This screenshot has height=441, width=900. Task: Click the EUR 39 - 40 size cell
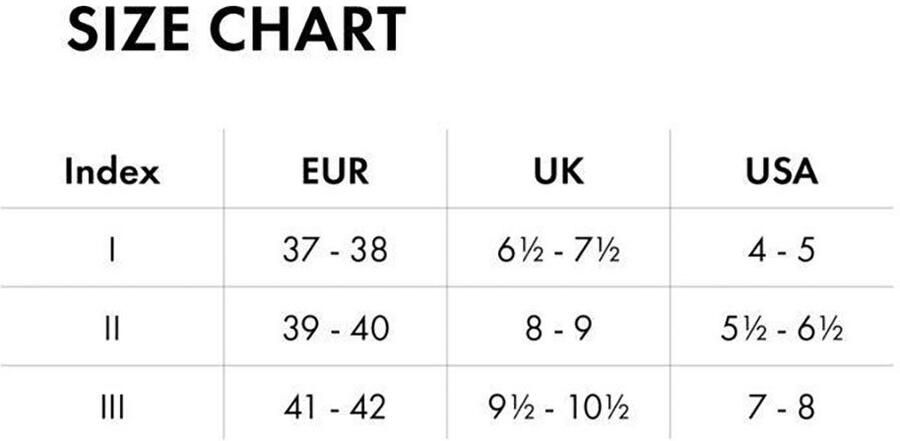click(335, 328)
